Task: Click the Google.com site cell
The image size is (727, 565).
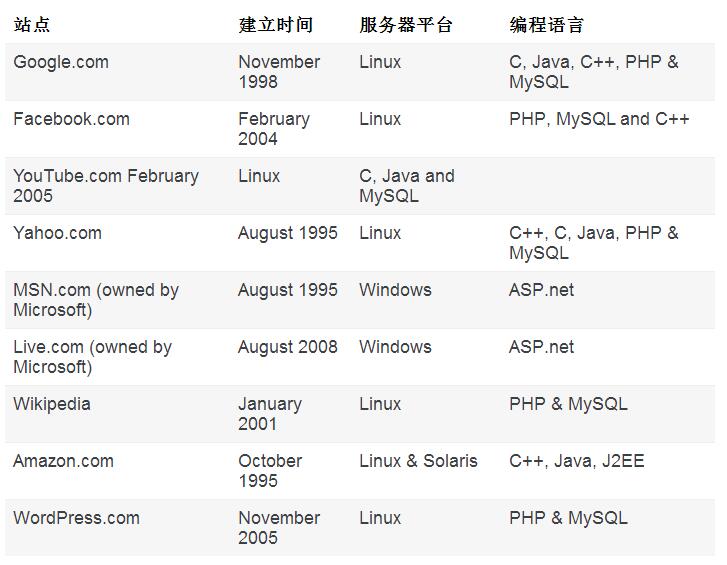Action: 61,62
